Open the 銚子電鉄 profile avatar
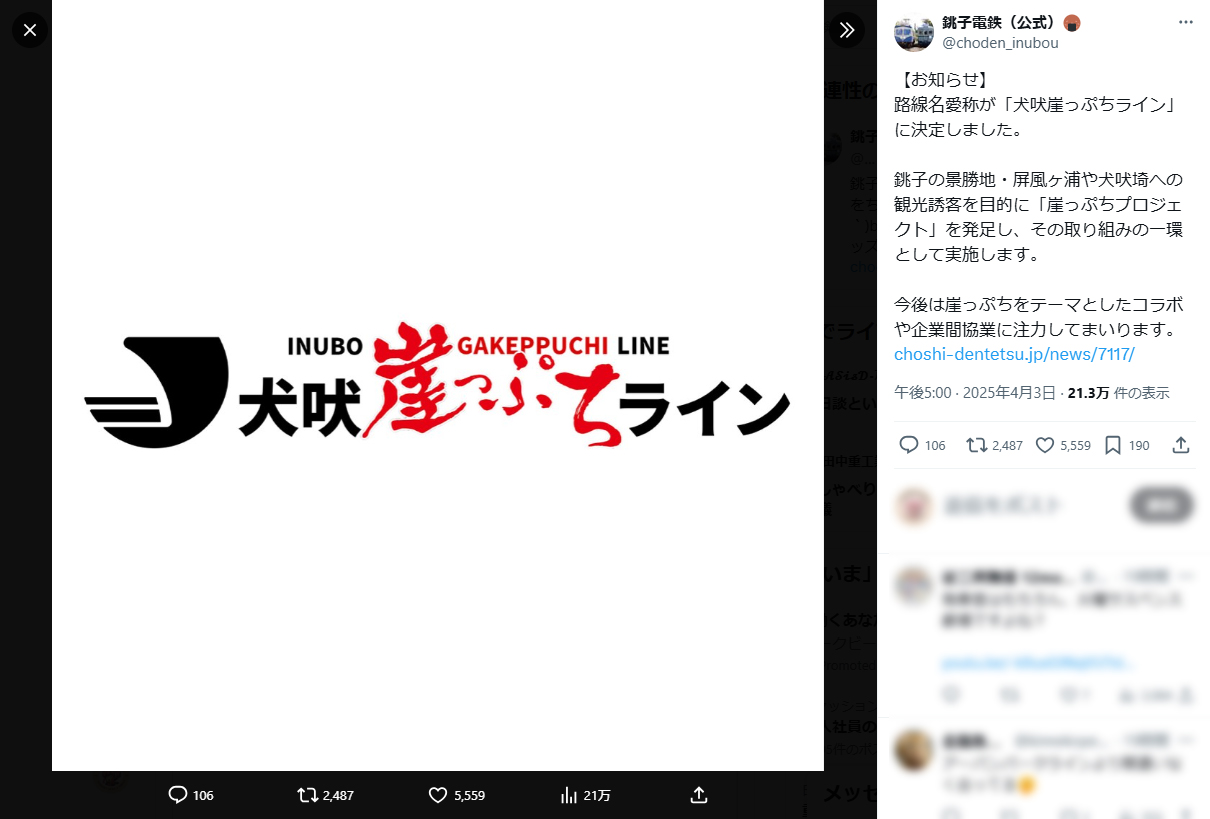Image resolution: width=1210 pixels, height=819 pixels. click(914, 33)
